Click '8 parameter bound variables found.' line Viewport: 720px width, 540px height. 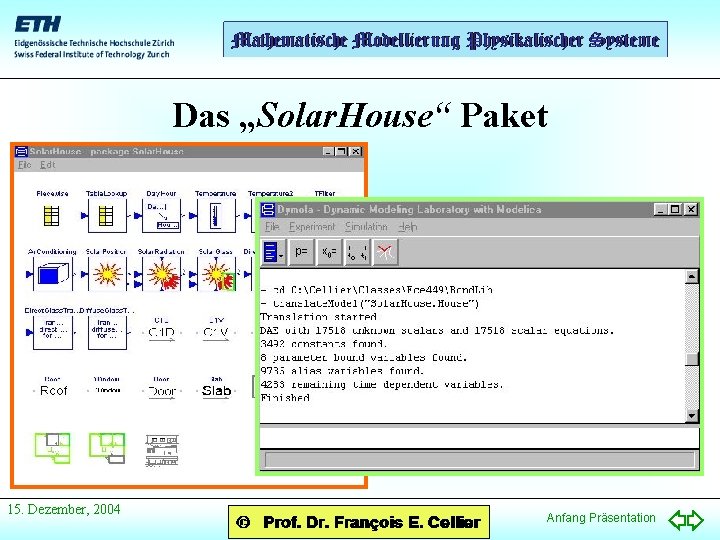coord(364,357)
